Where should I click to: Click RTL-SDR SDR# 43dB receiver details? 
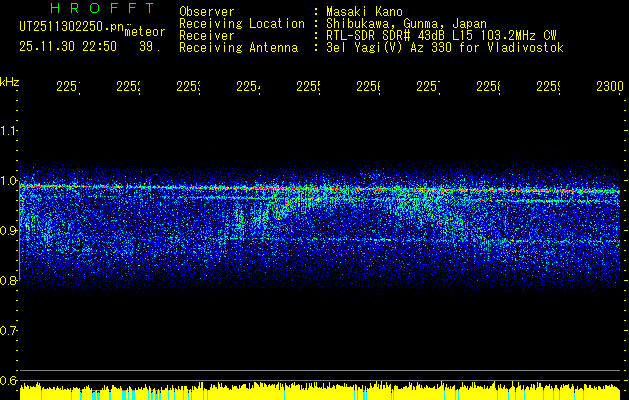coord(441,36)
